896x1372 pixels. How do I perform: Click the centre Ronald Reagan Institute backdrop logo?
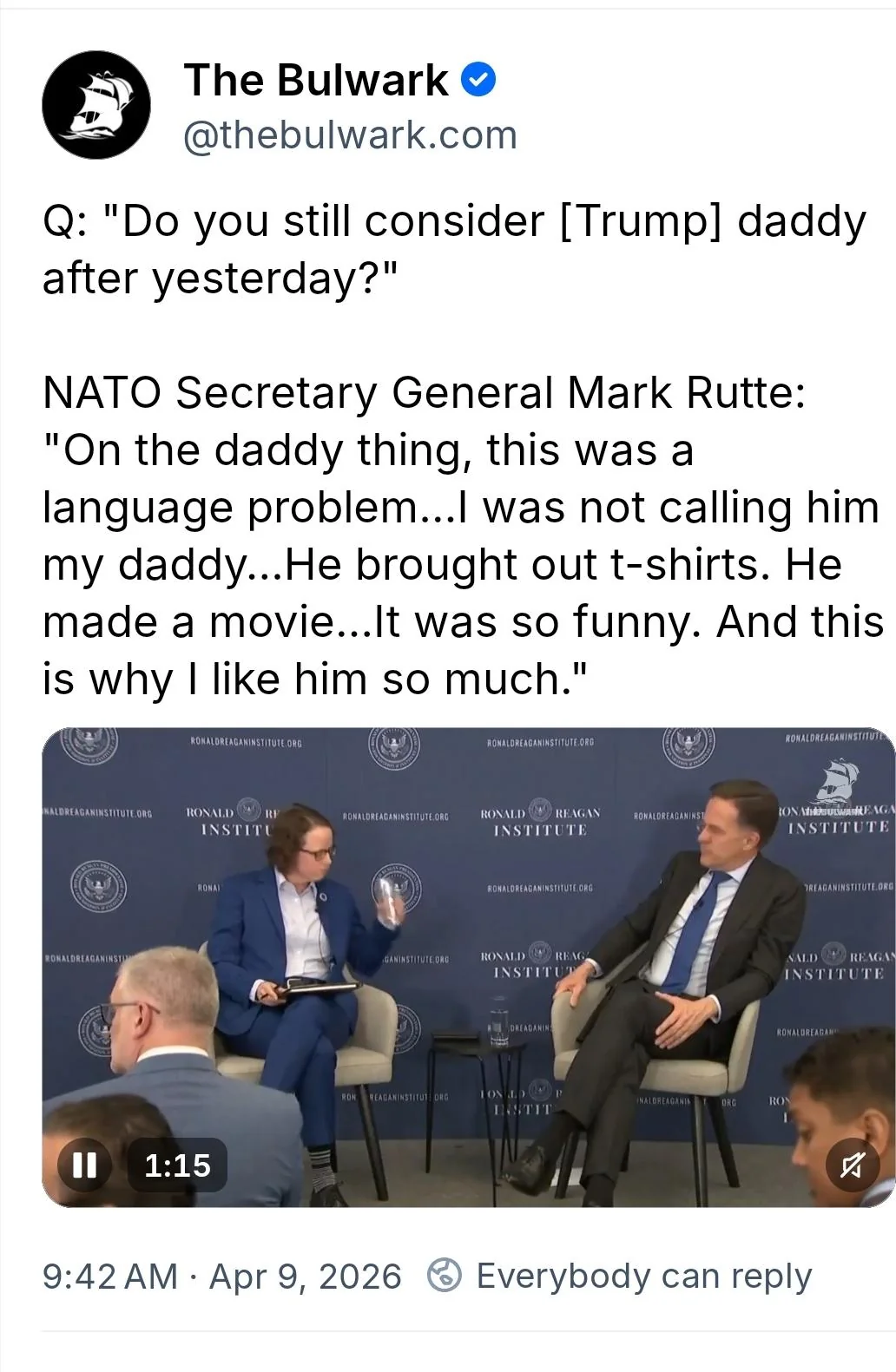[540, 820]
